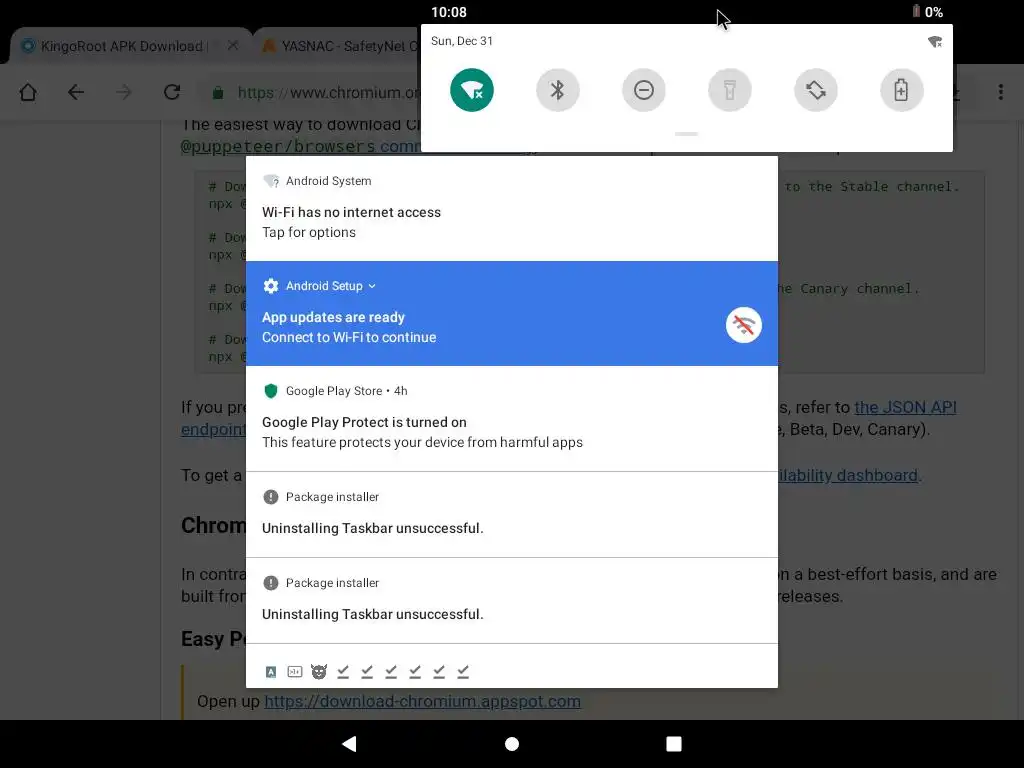Screen dimensions: 1024x768
Task: Toggle the Do Not Disturb tile
Action: click(x=644, y=90)
